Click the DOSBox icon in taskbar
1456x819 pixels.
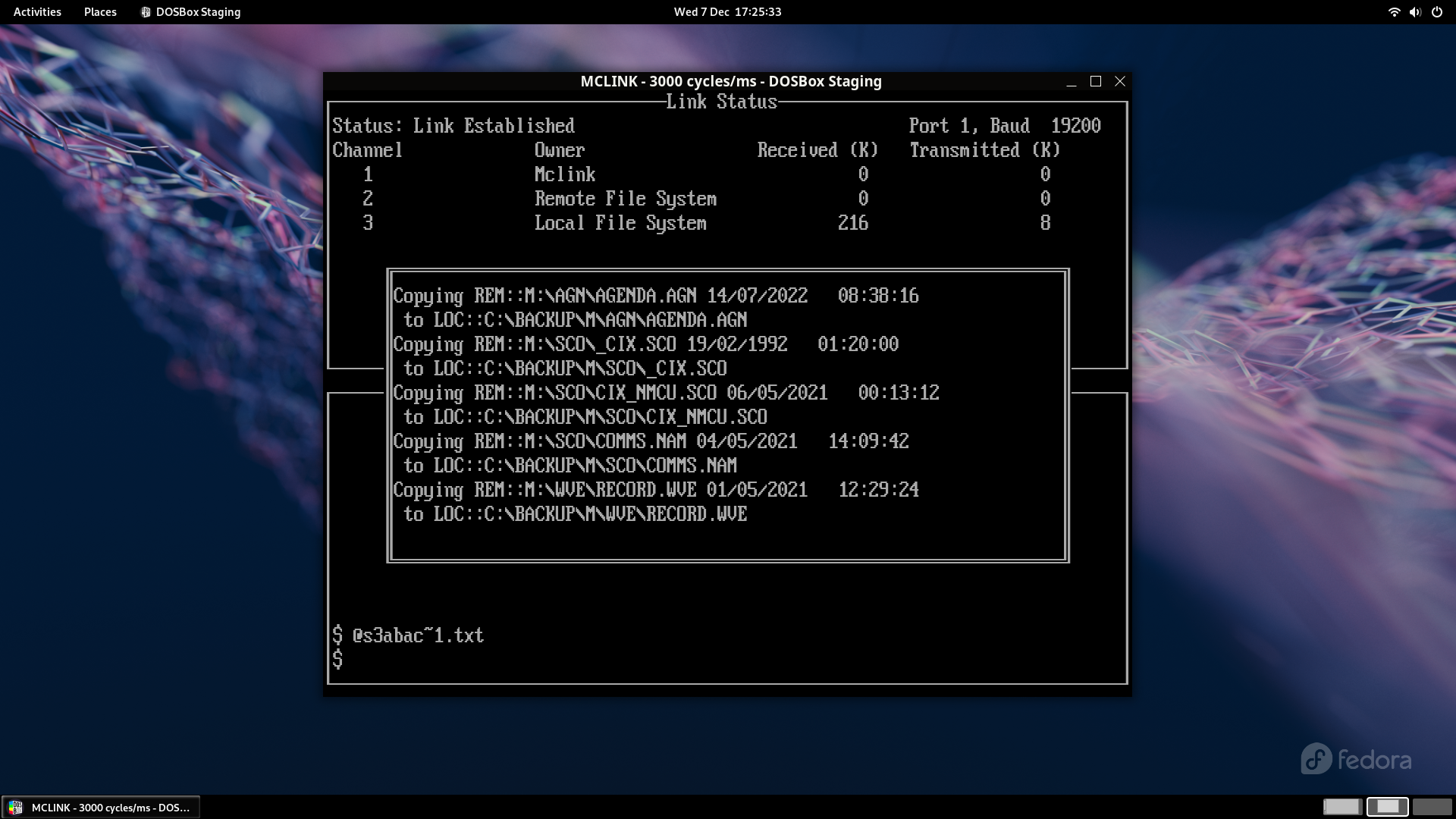click(16, 807)
